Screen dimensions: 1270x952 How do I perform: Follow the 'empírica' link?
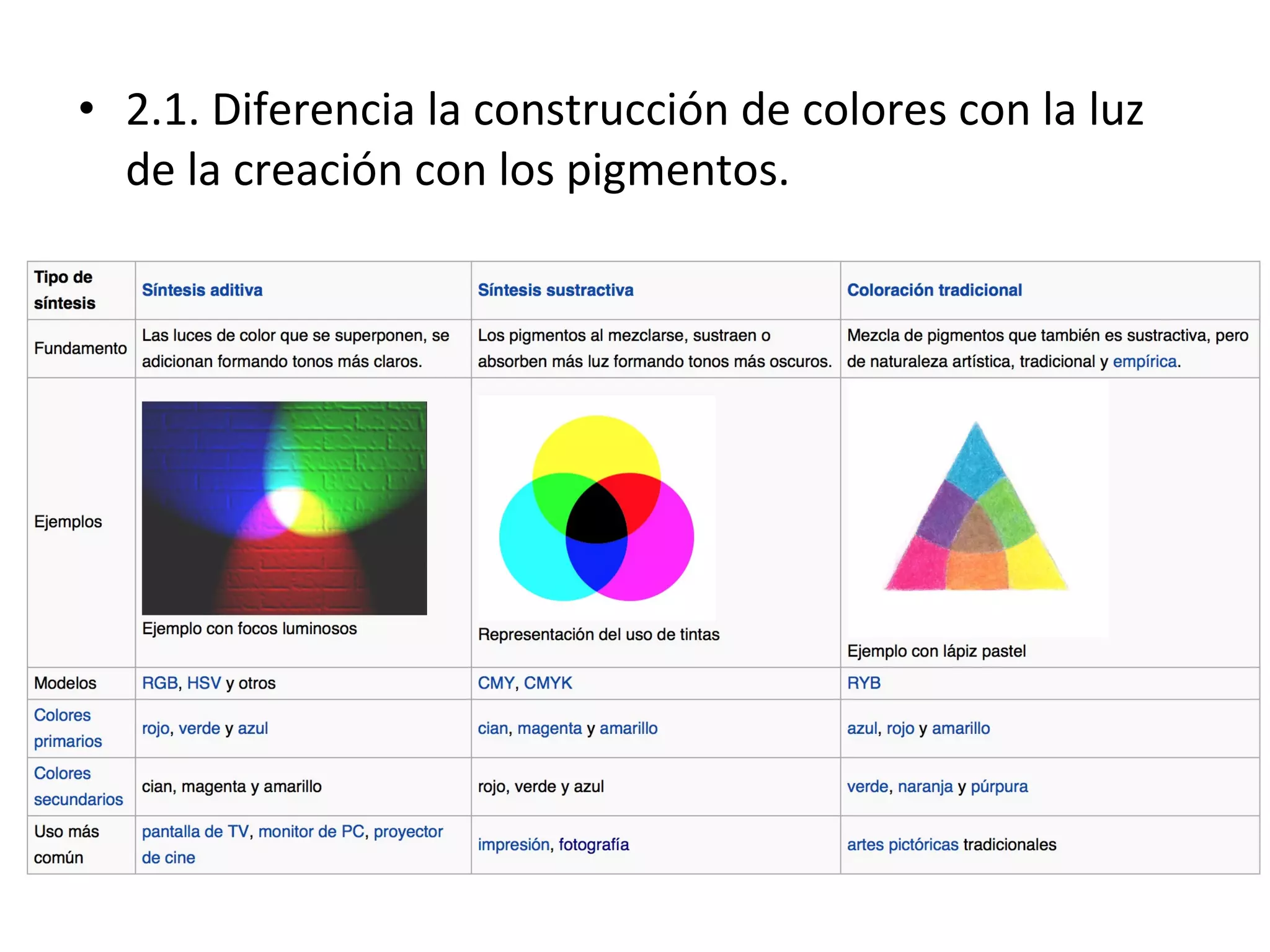tap(1145, 361)
